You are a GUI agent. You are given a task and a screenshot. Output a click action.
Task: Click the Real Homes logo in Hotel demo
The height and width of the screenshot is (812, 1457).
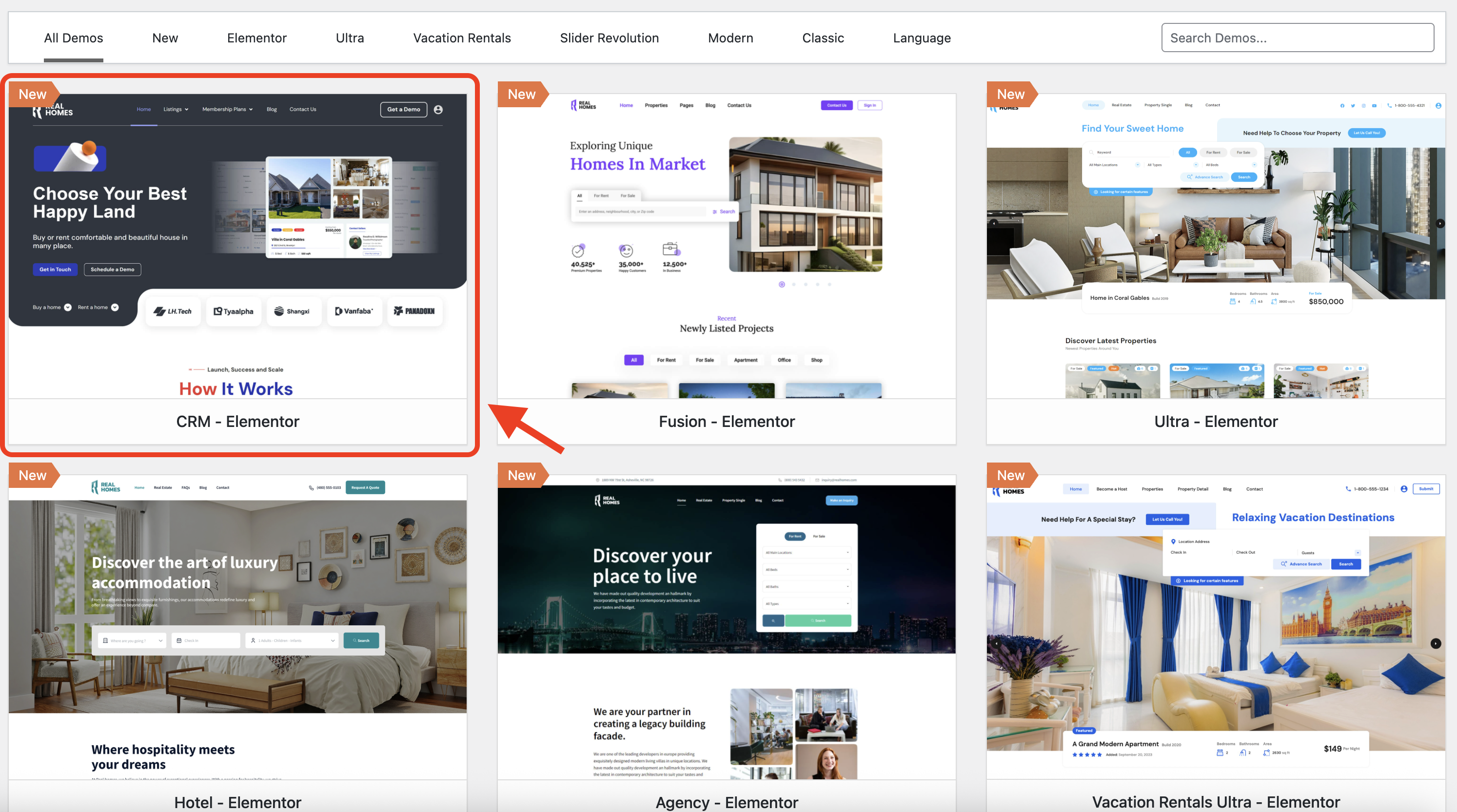point(106,487)
